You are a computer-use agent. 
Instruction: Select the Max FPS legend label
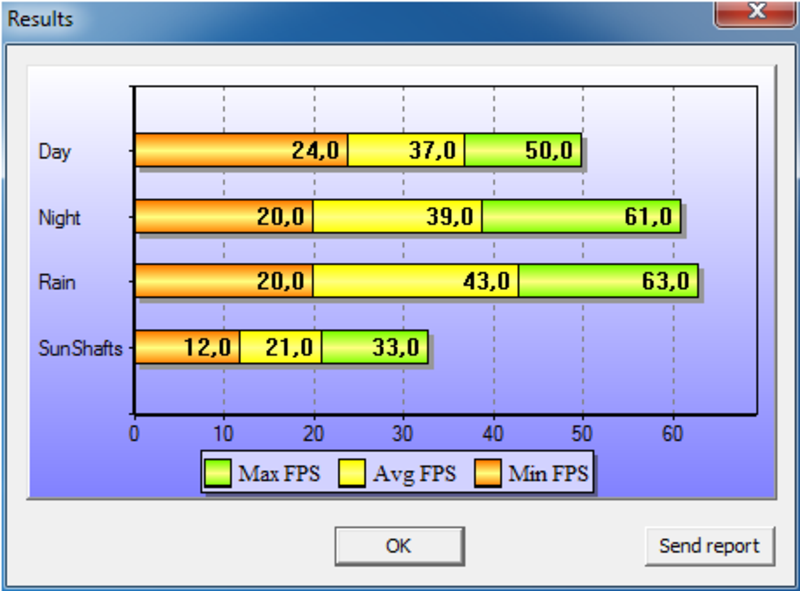279,474
